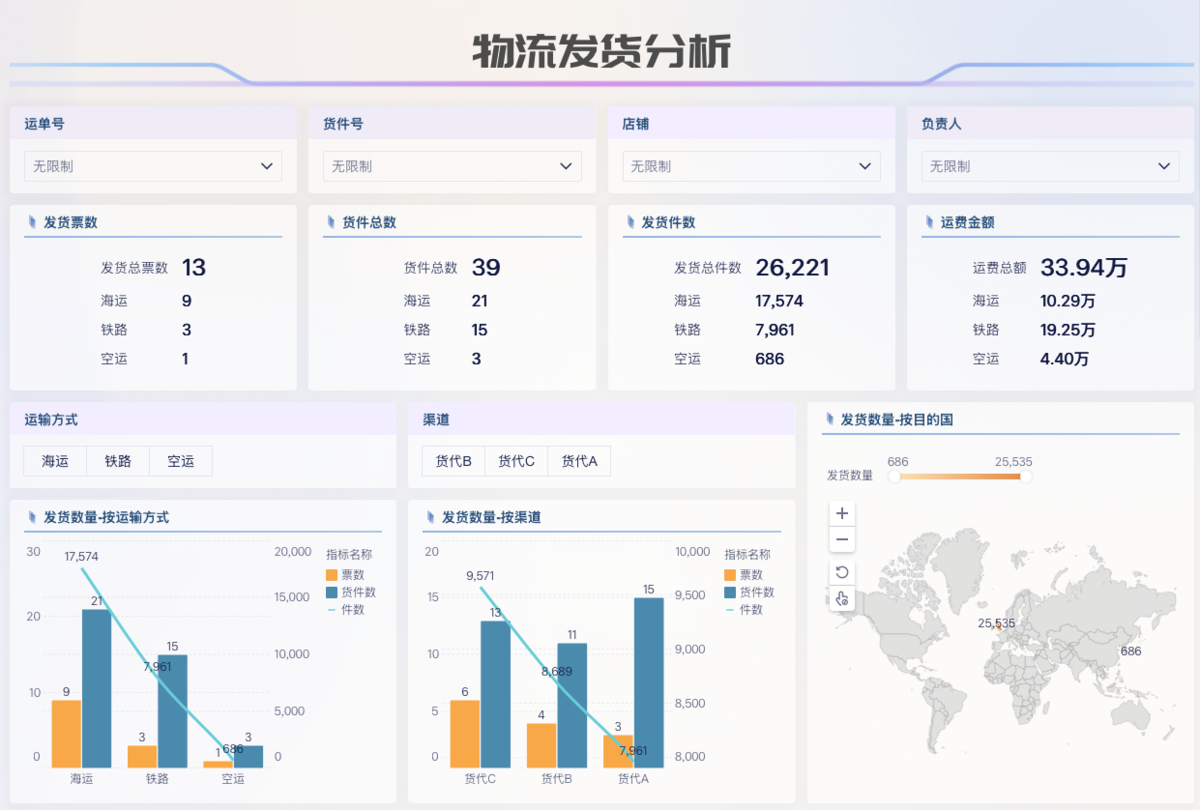Click the right handle of 发货数量 slider

click(1025, 476)
